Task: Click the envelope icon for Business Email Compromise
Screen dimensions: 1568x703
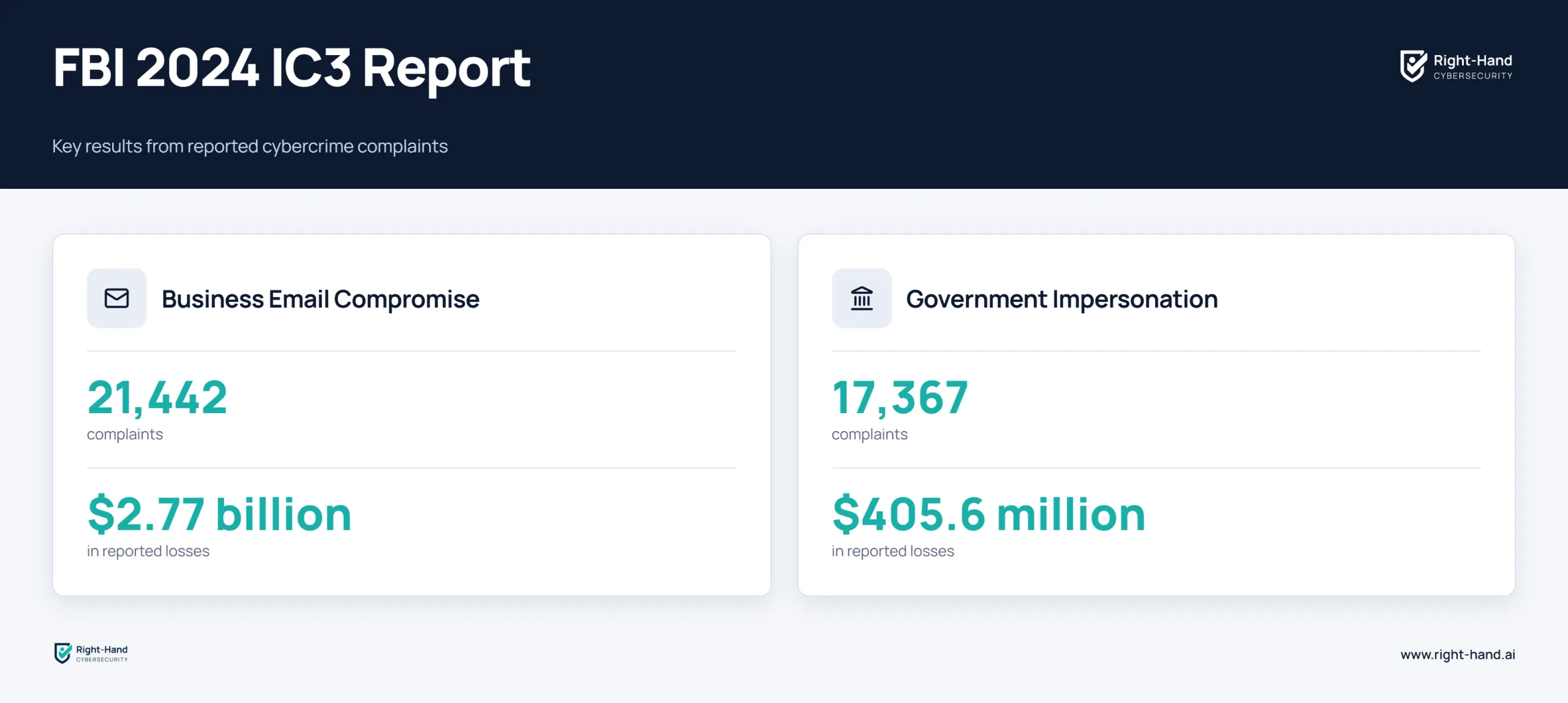Action: [116, 298]
